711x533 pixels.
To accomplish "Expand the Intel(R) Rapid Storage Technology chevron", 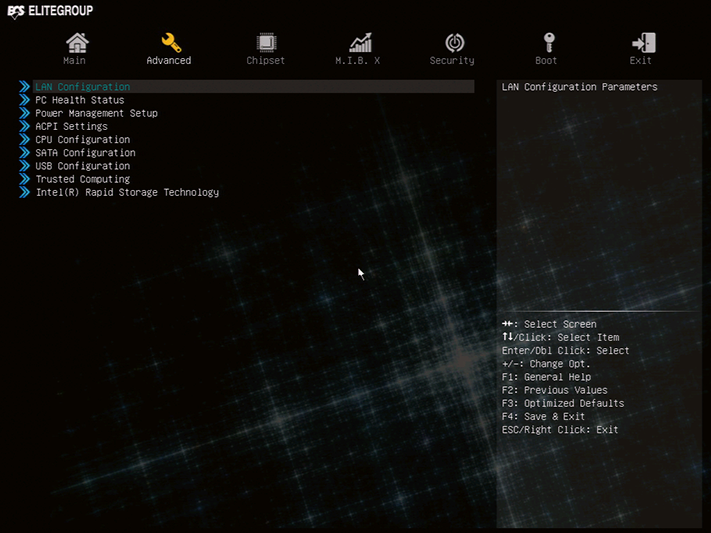I will point(24,192).
